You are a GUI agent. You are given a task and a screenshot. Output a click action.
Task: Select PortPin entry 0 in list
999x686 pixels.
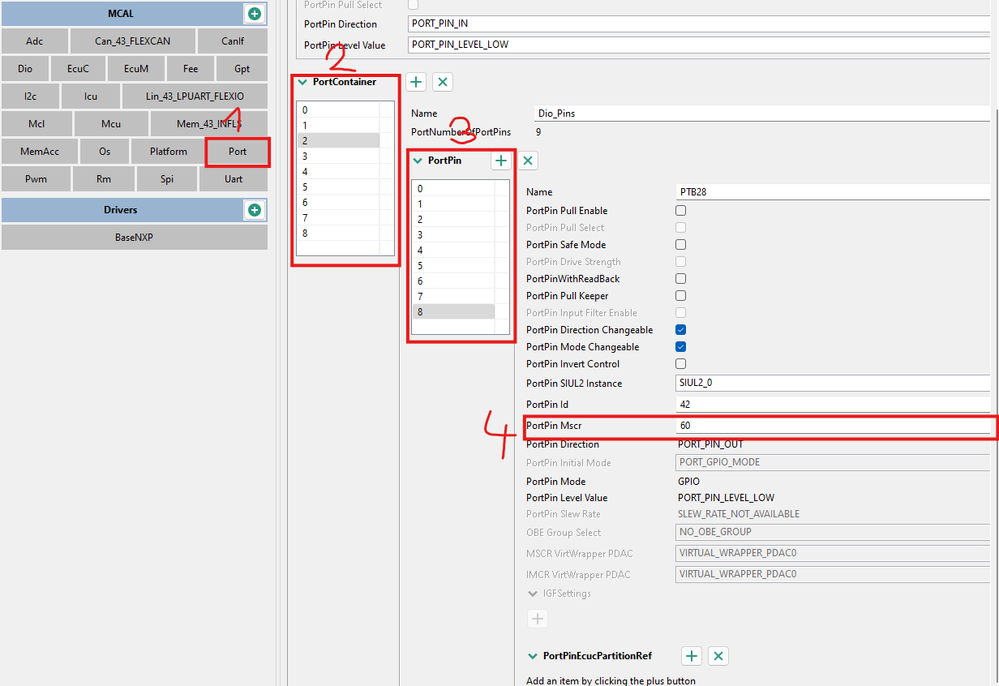[453, 189]
